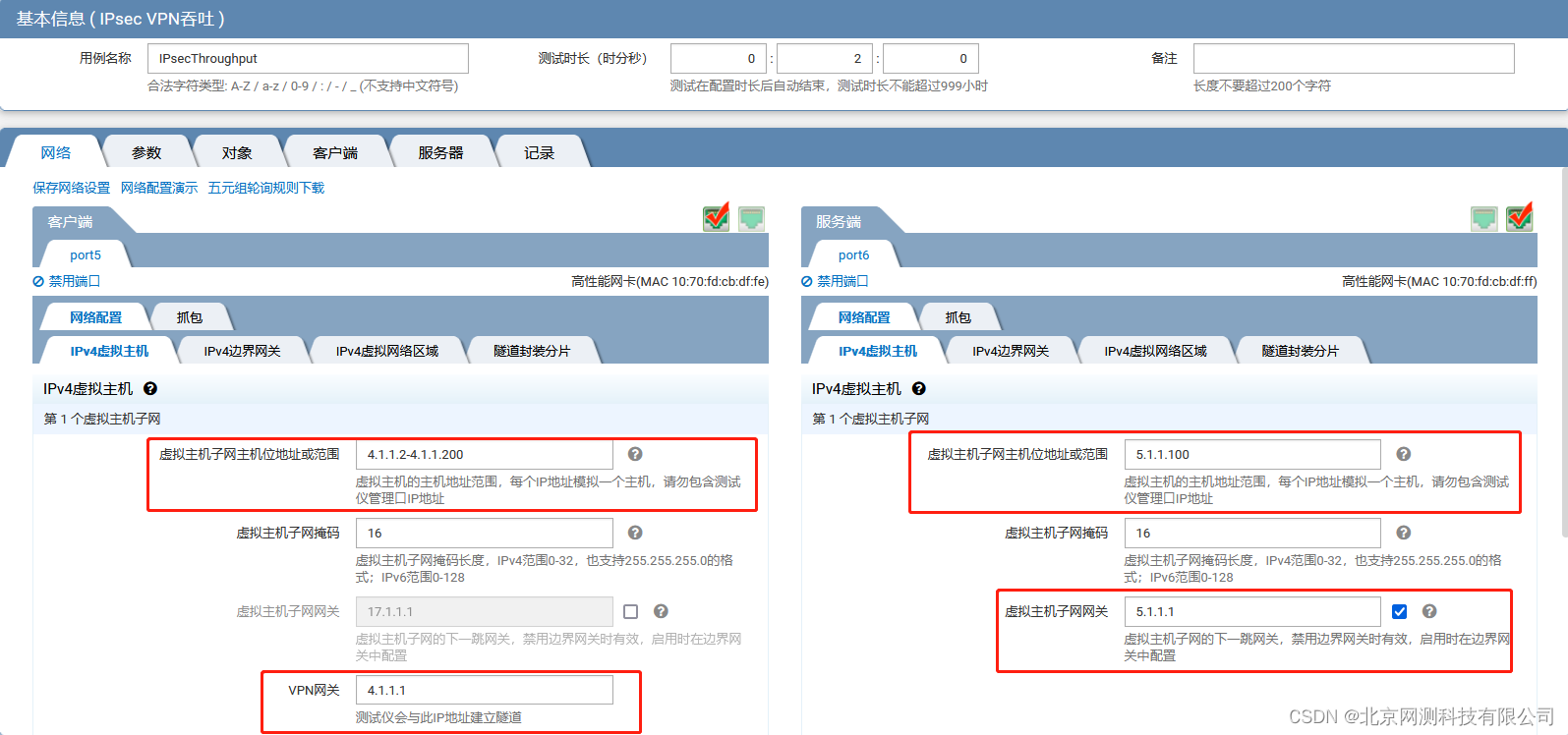The height and width of the screenshot is (735, 1568).
Task: Open help icon beside server IPv4虚拟主机 heading
Action: pyautogui.click(x=919, y=389)
